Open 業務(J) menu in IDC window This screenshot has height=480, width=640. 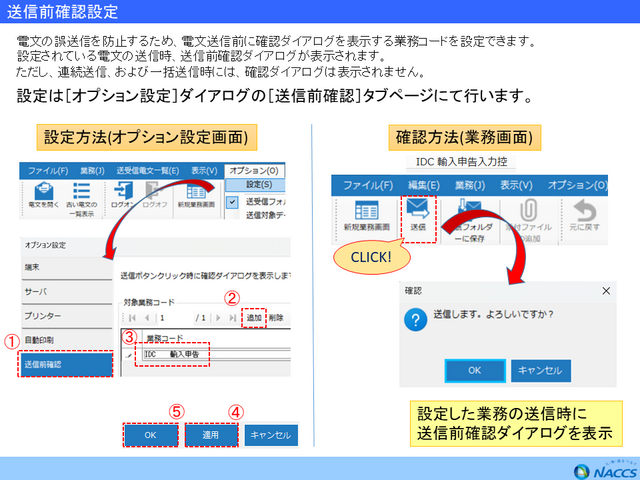(x=470, y=185)
